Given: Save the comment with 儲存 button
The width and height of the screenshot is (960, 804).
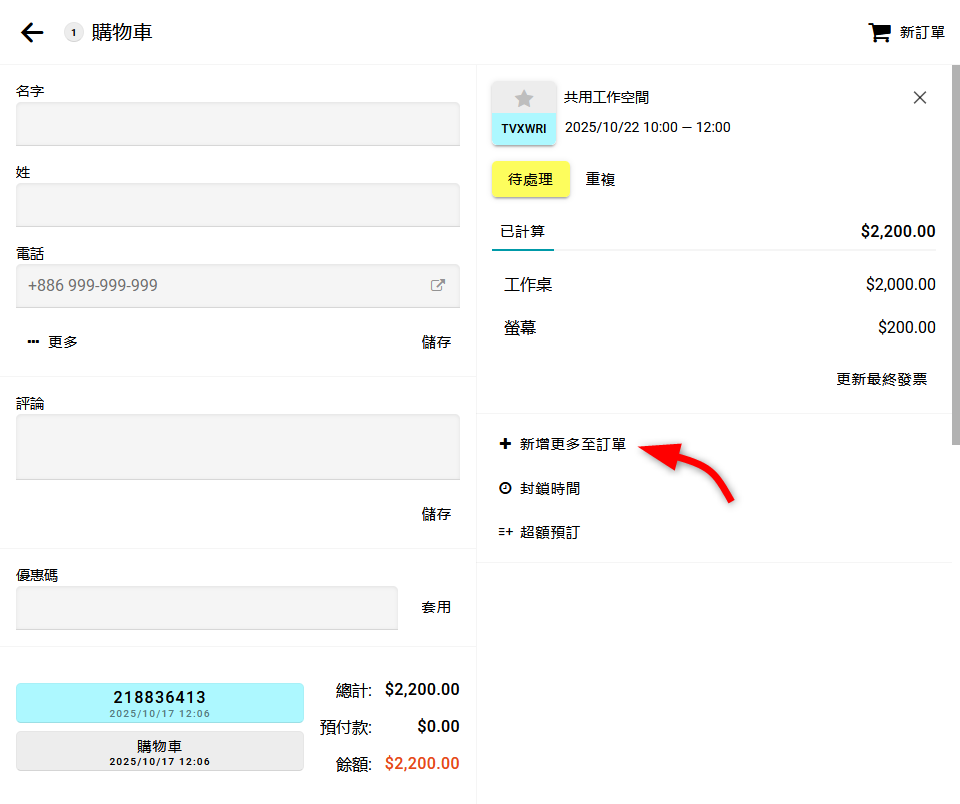Looking at the screenshot, I should (x=436, y=514).
